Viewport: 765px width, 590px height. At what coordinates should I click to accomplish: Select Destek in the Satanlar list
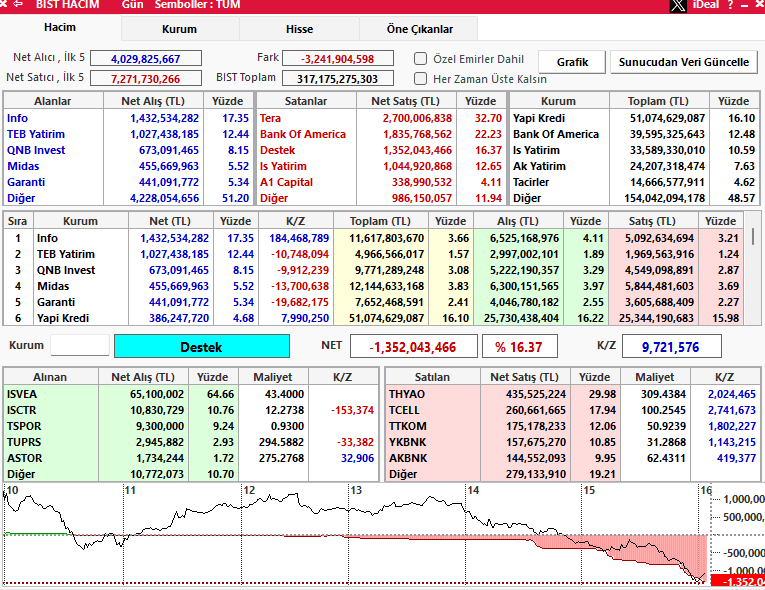(278, 150)
